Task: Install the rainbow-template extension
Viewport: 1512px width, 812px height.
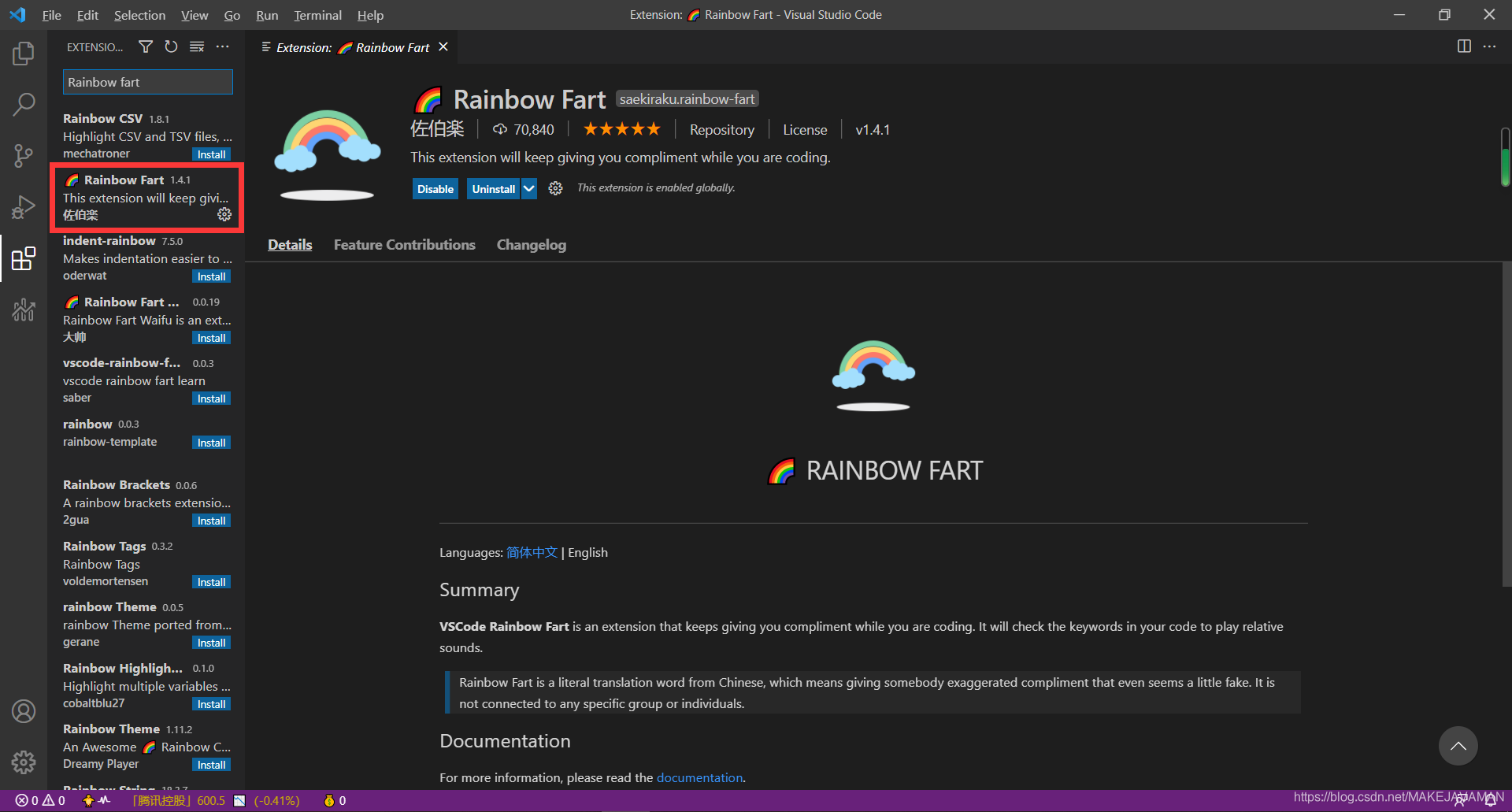Action: 211,443
